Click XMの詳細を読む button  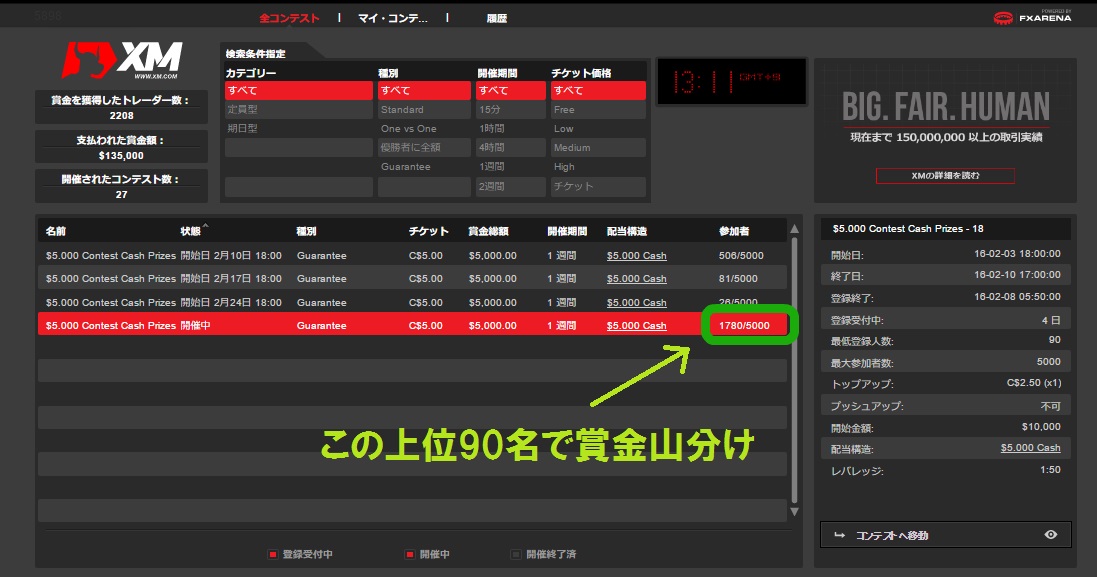point(945,176)
